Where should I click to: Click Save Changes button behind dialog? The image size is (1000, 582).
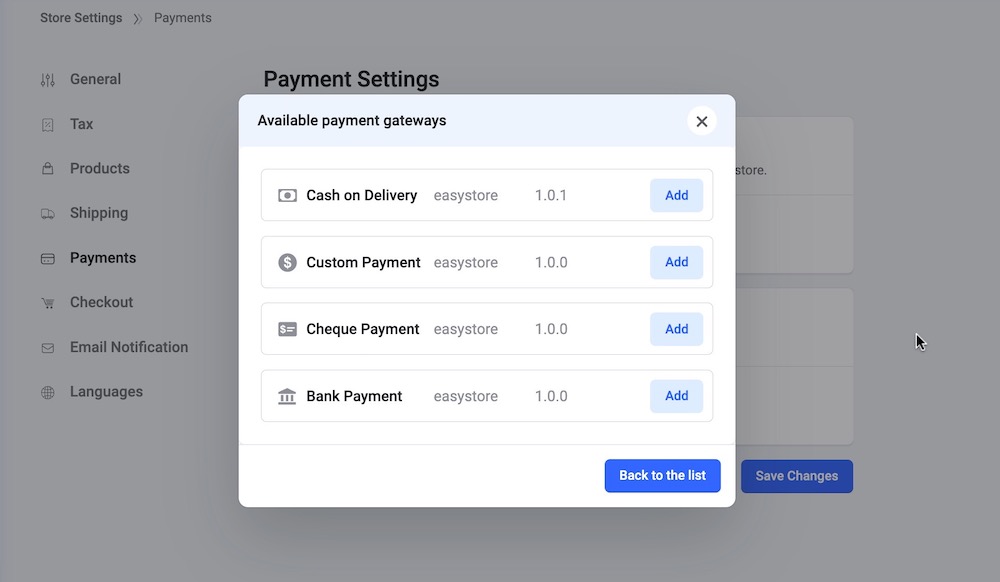pyautogui.click(x=797, y=476)
